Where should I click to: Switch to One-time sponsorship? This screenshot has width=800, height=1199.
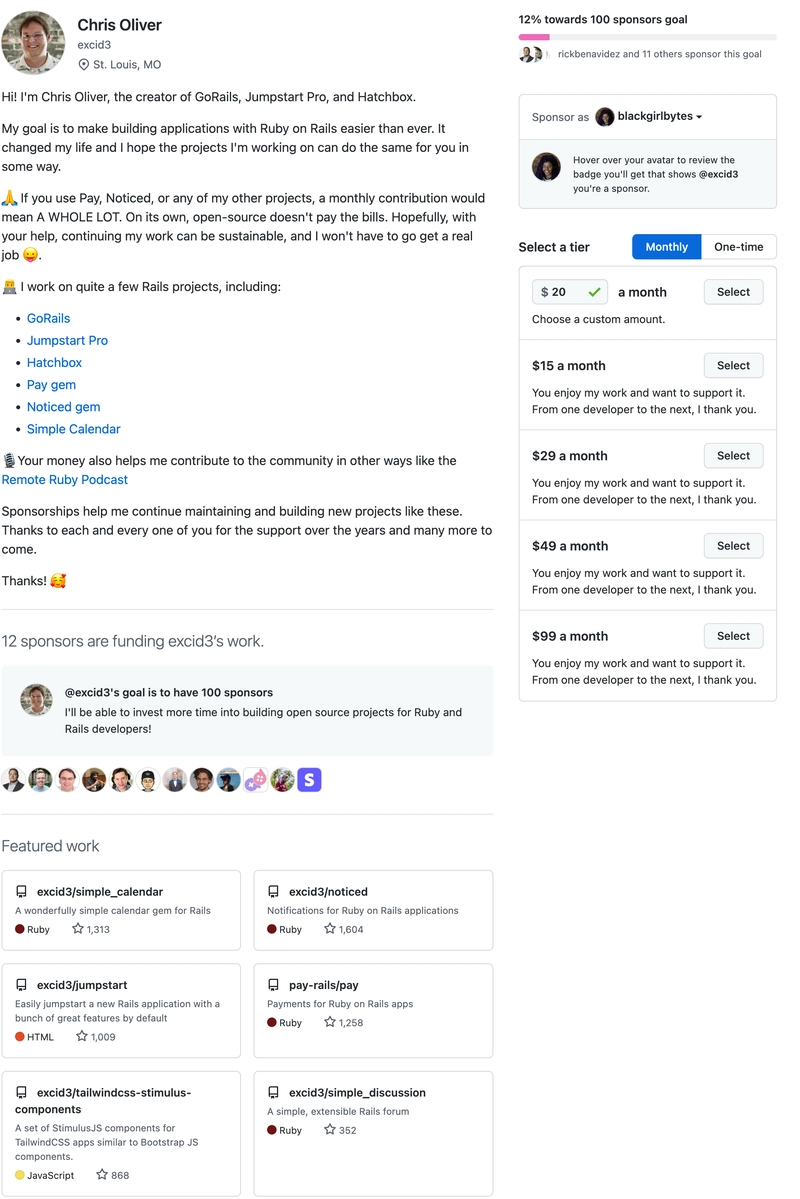tap(738, 247)
